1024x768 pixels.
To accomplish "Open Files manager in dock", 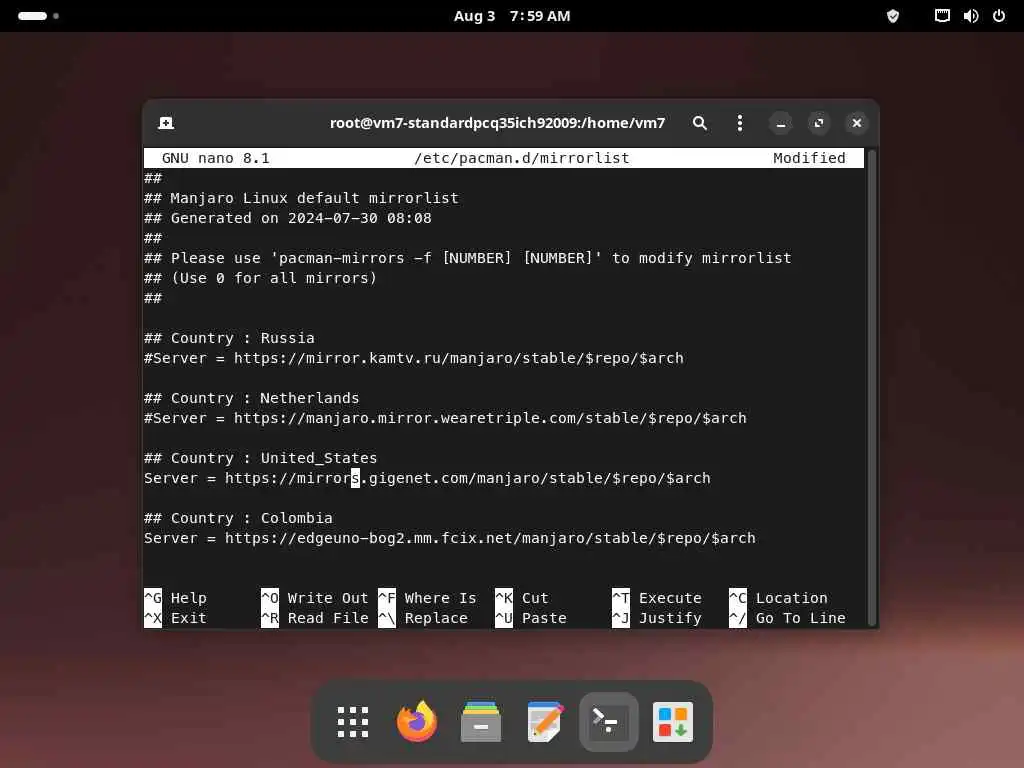I will pos(481,722).
